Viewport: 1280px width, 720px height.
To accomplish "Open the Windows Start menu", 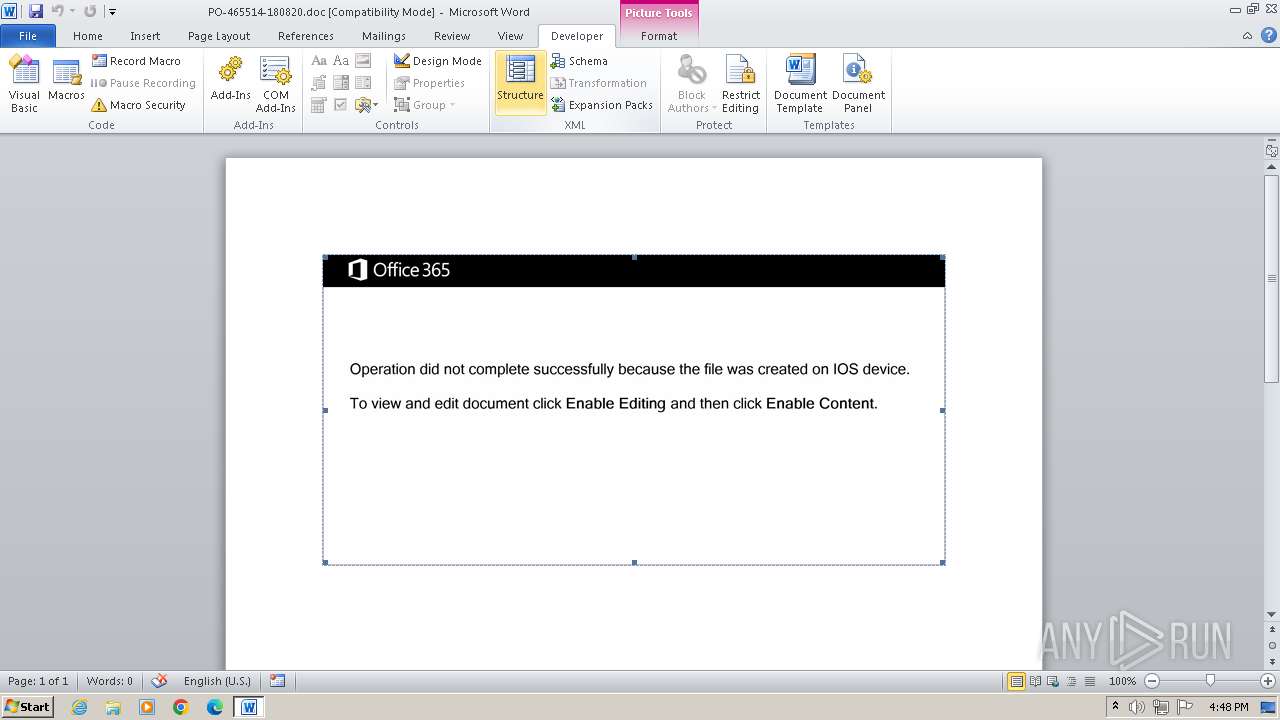I will [x=27, y=707].
